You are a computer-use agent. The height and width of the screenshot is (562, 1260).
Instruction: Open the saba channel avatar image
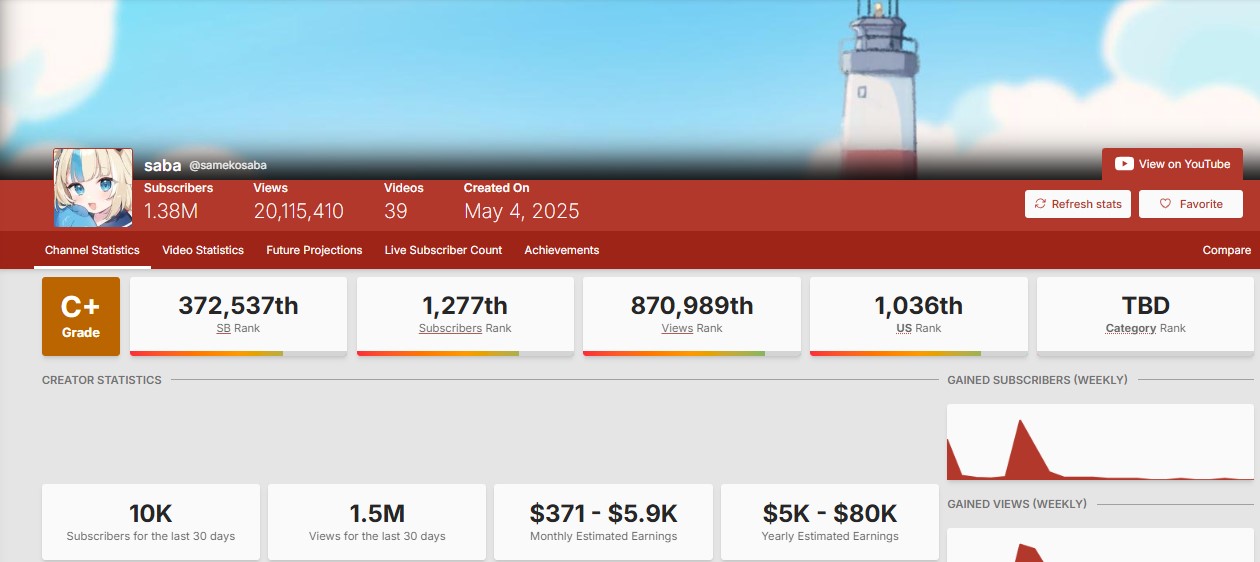[93, 188]
